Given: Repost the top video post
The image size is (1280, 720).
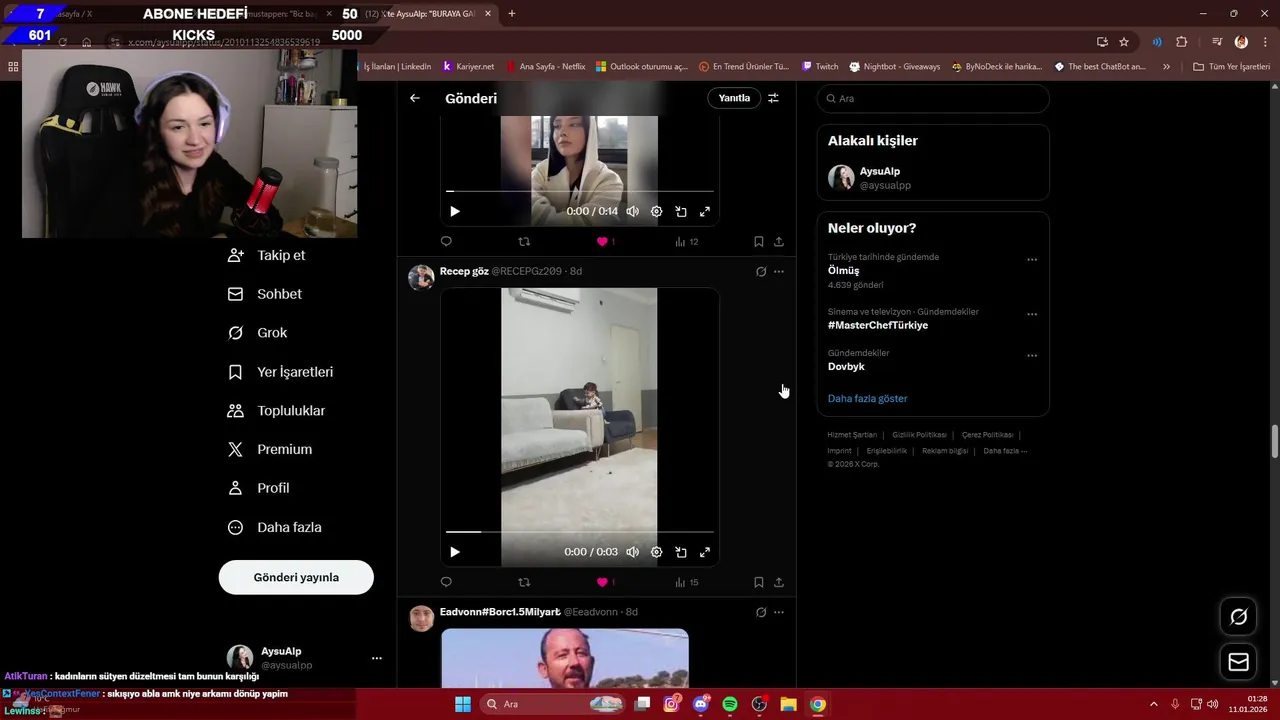Looking at the screenshot, I should pyautogui.click(x=524, y=241).
